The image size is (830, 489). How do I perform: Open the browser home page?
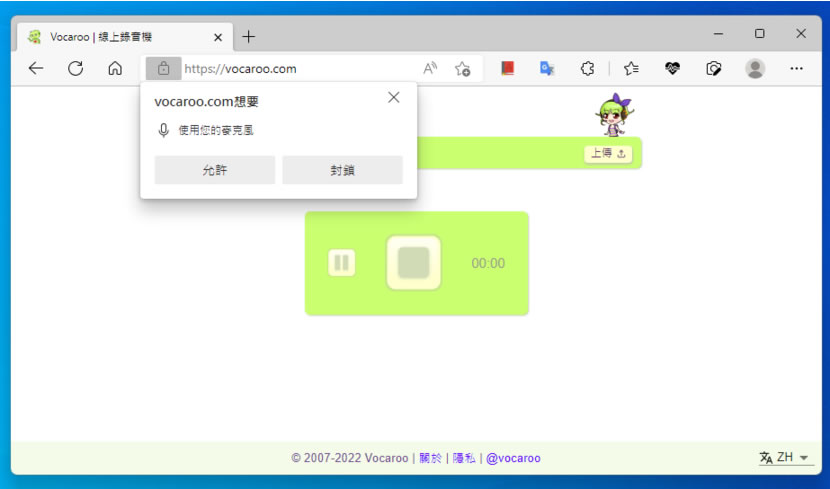click(x=115, y=68)
